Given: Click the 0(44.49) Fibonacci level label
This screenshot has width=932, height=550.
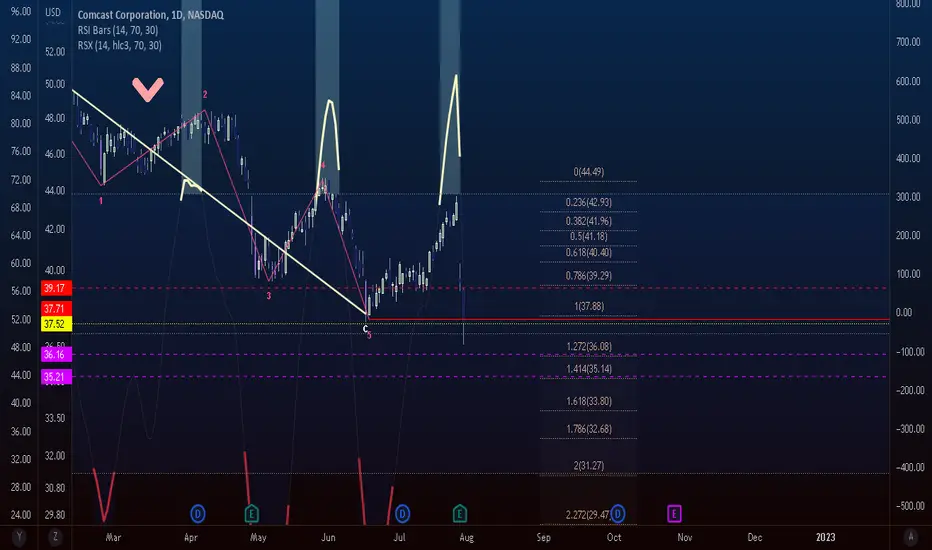Looking at the screenshot, I should 588,172.
